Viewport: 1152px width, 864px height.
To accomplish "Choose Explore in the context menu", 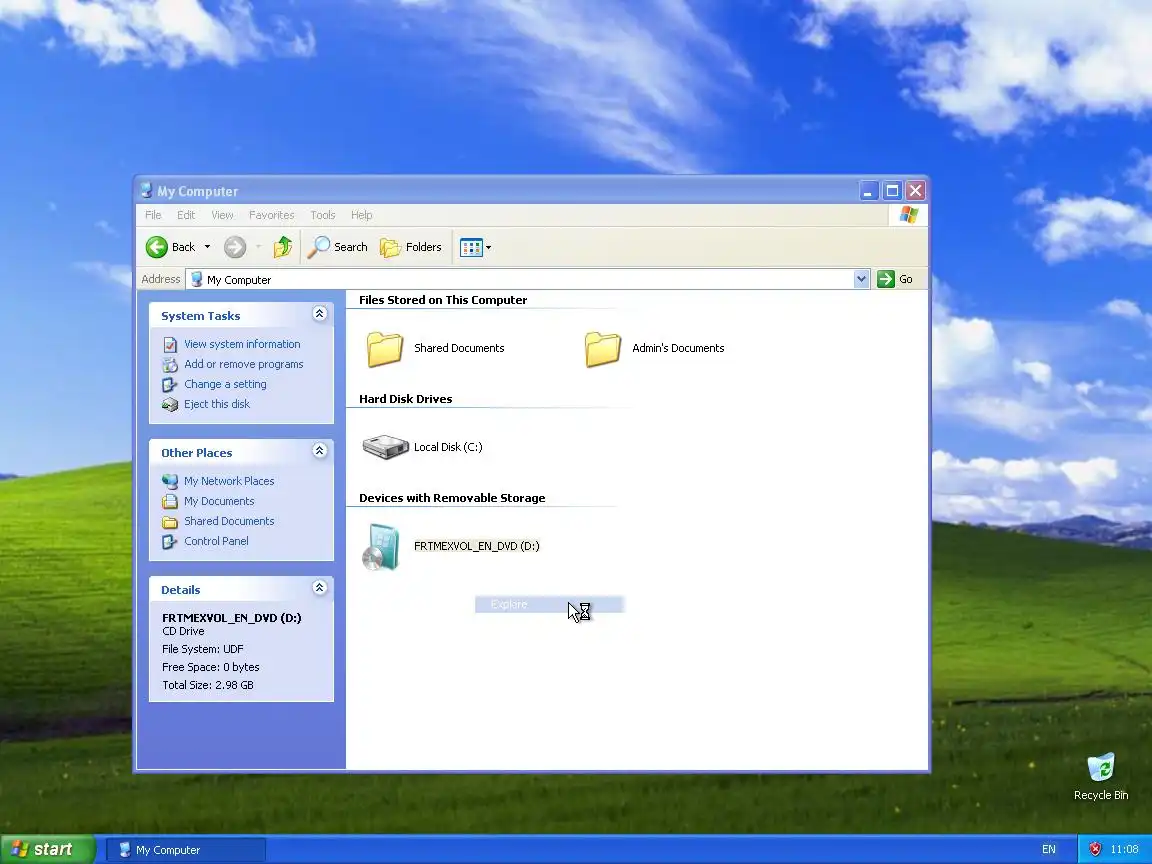I will click(550, 605).
